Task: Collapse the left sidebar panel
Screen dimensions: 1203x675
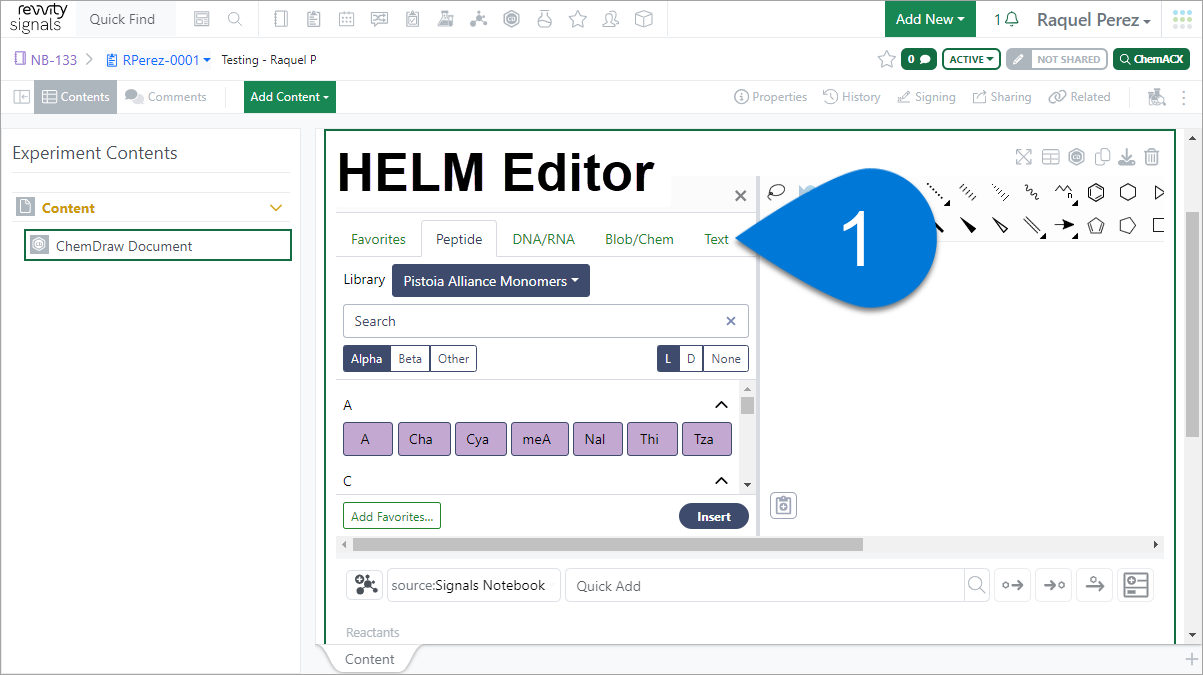Action: pos(21,97)
